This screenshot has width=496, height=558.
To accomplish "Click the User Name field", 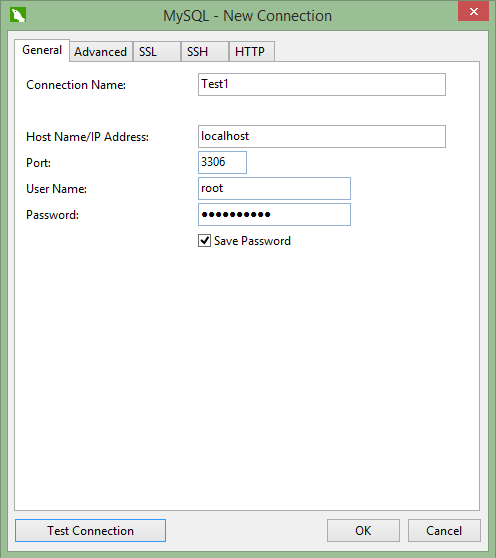I will pyautogui.click(x=274, y=188).
